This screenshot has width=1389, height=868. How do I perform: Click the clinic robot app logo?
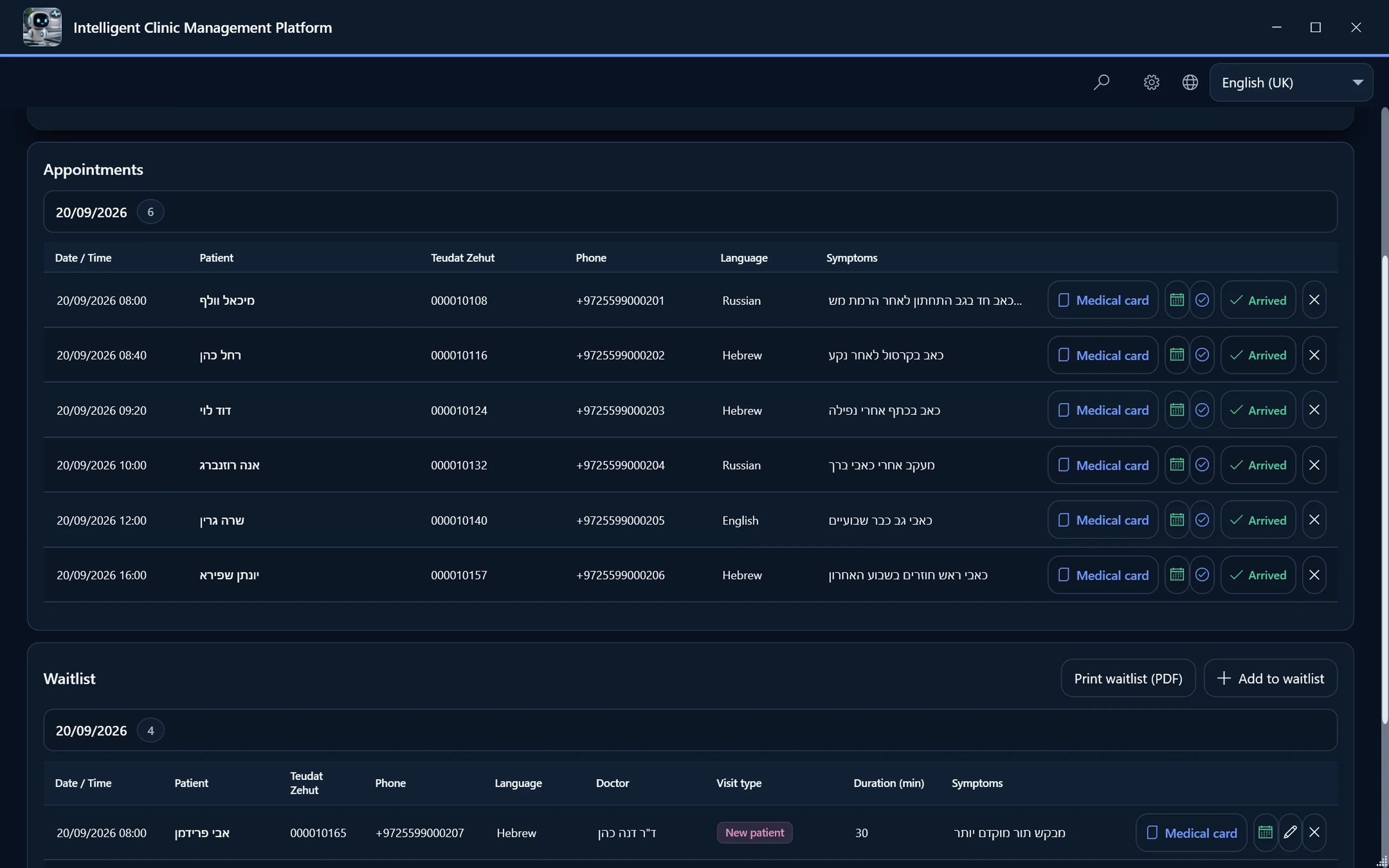point(42,27)
